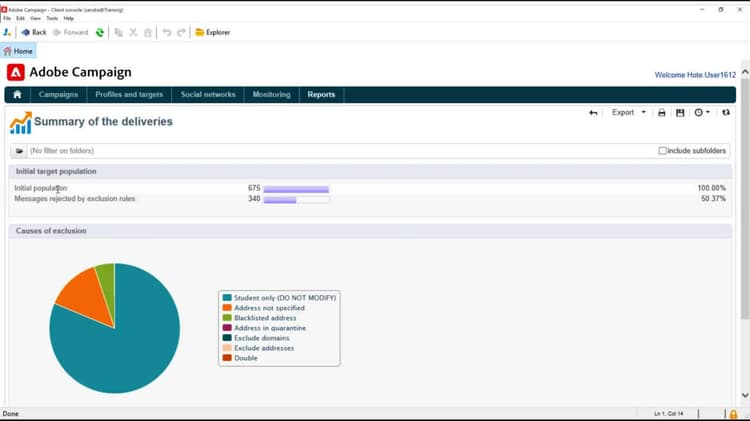
Task: Click the copy icon in toolbar
Action: (x=119, y=33)
